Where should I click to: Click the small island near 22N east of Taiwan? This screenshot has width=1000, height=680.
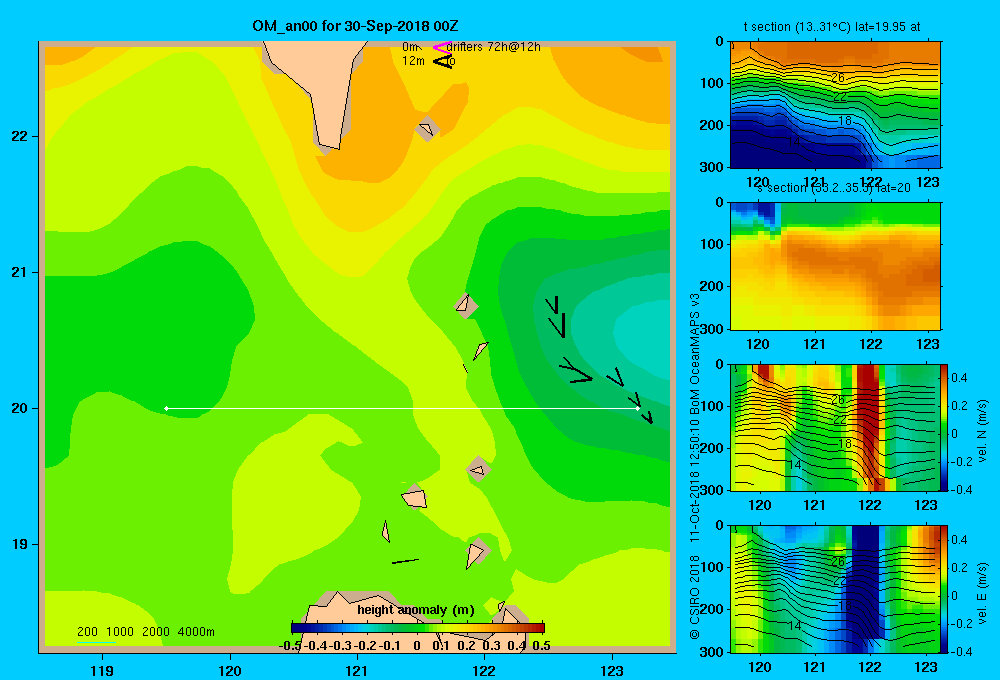427,129
